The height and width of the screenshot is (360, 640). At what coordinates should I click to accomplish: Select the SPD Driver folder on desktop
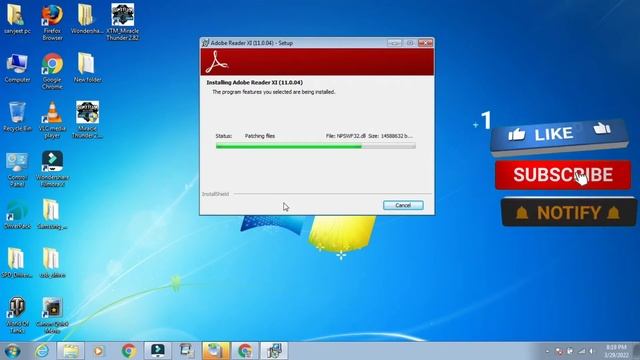[x=17, y=263]
